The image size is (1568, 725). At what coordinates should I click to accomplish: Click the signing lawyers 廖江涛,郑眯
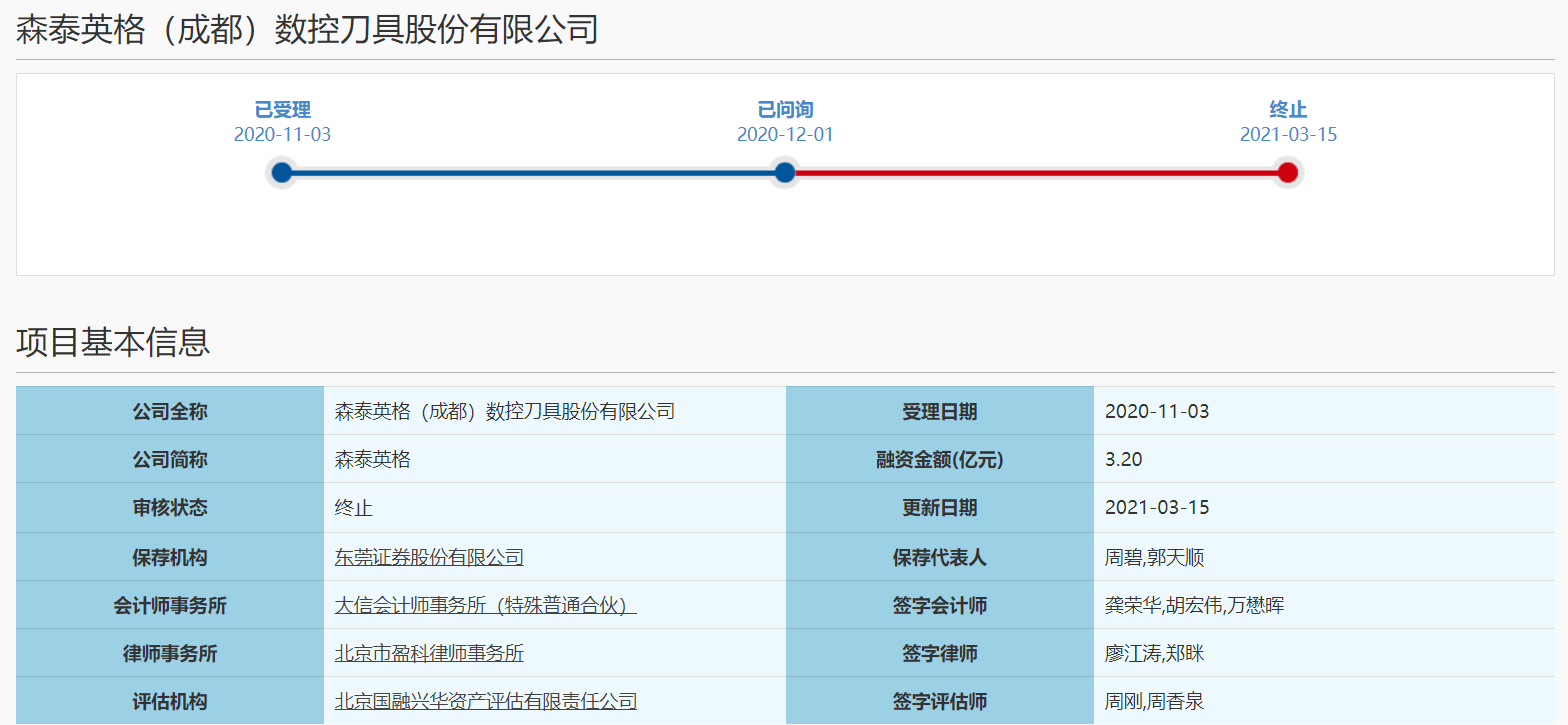click(1154, 654)
